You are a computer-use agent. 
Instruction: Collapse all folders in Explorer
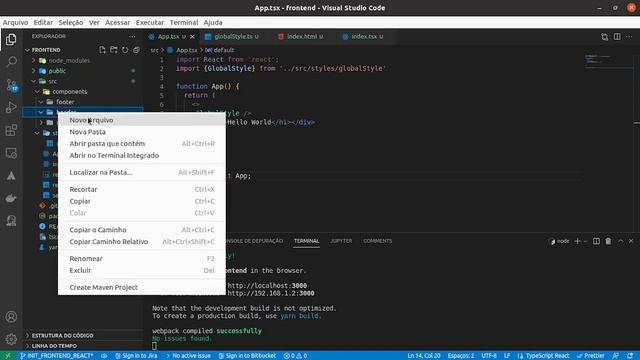click(x=136, y=50)
